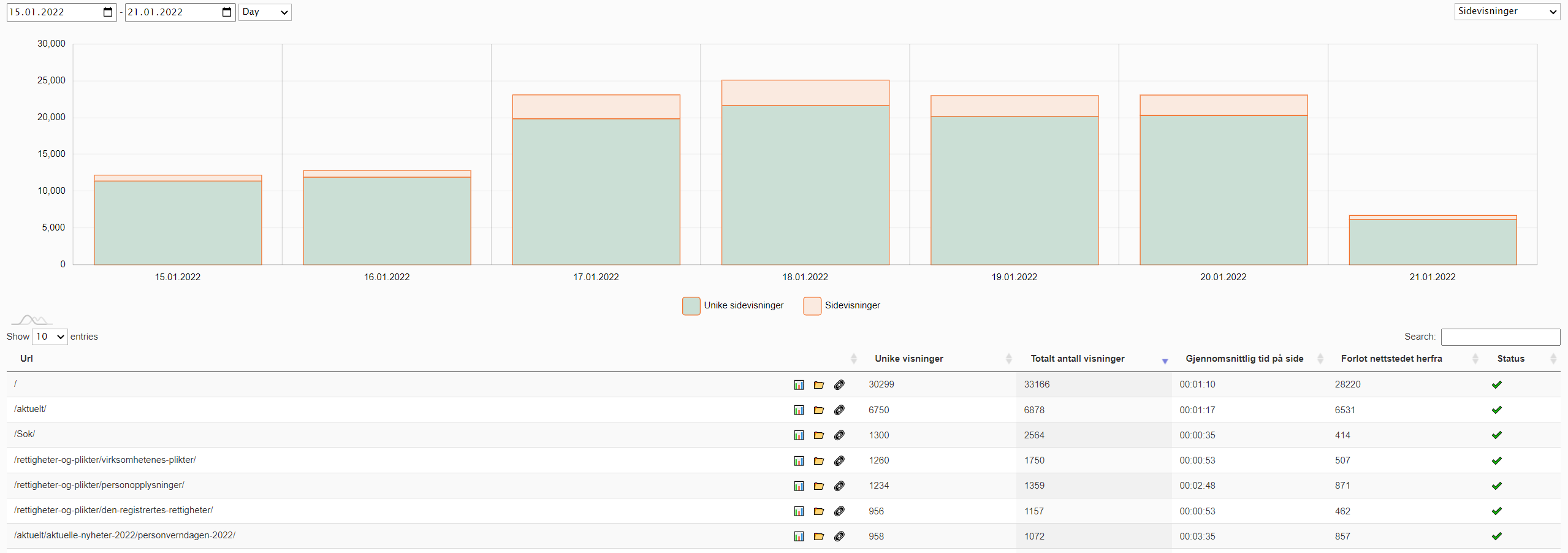Select the 15.01.2022 bar in the chart
The width and height of the screenshot is (1568, 553).
click(x=178, y=220)
